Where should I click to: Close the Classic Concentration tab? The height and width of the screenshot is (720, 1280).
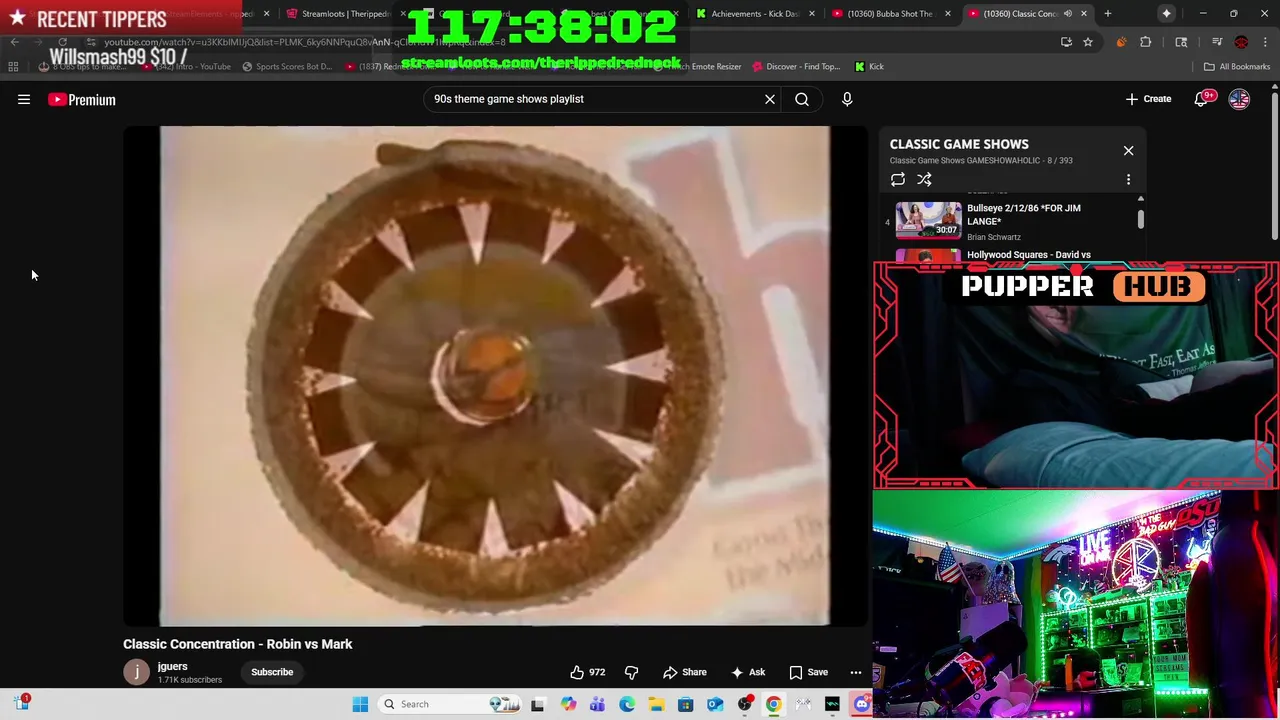click(1083, 14)
